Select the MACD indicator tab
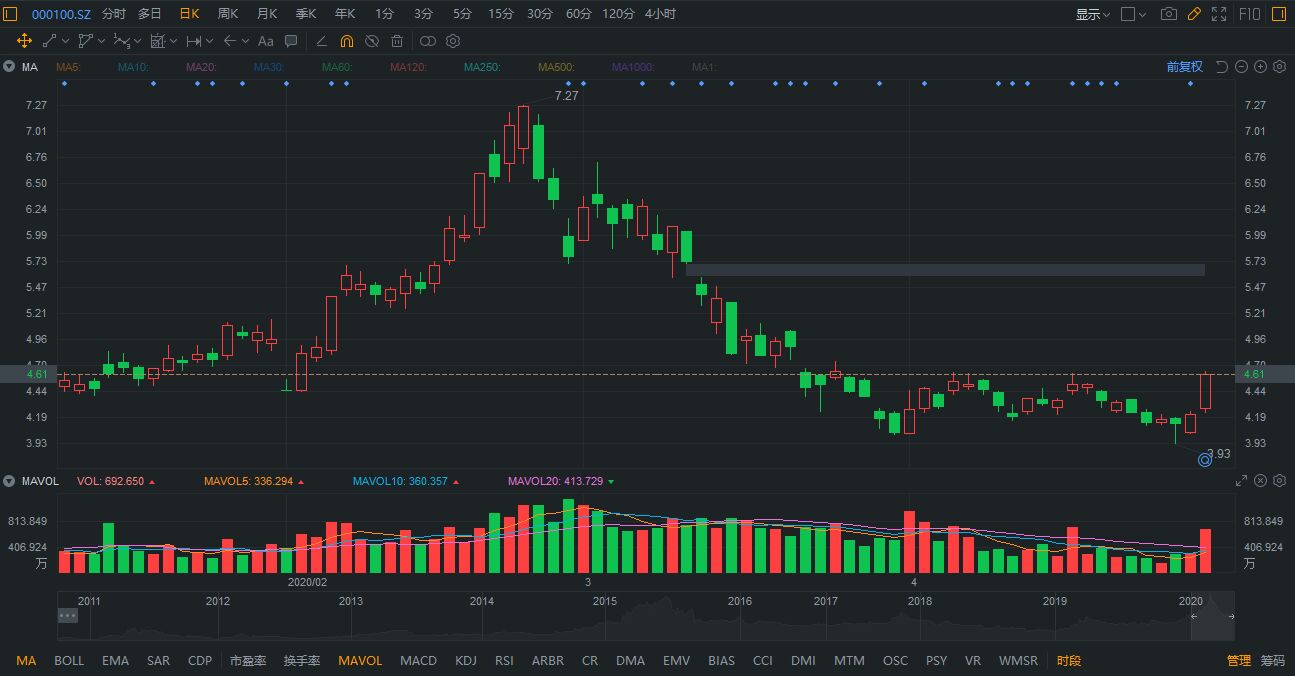1295x676 pixels. pos(418,660)
